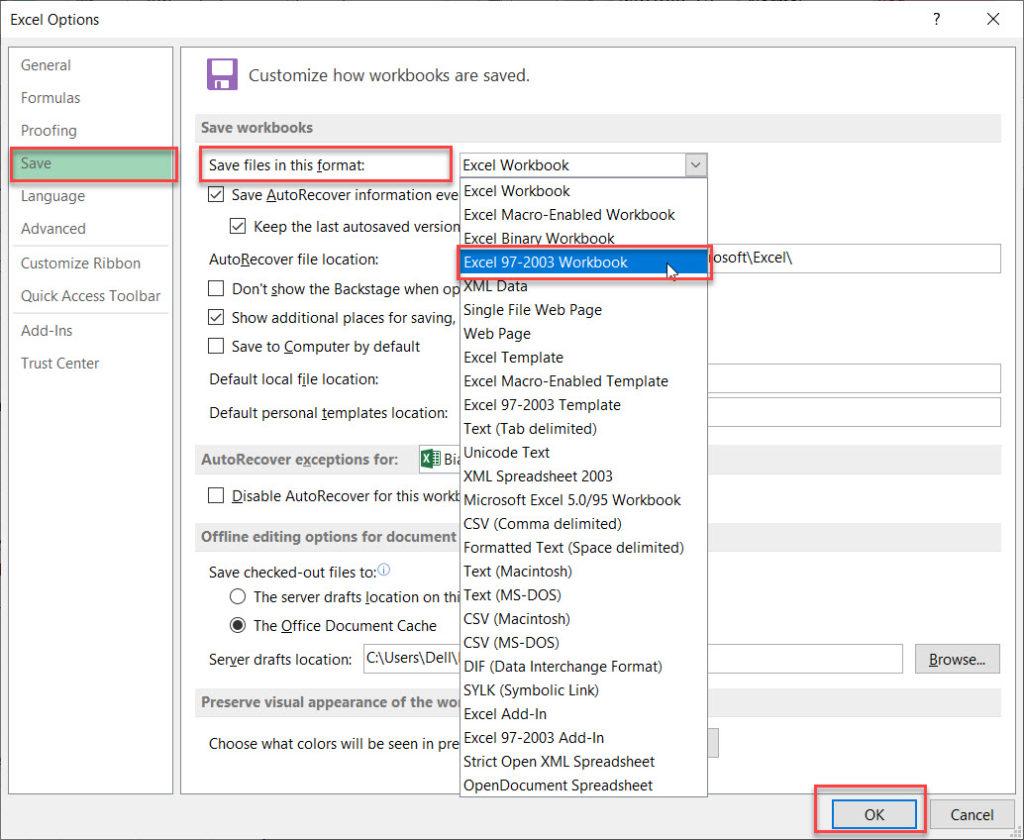The image size is (1024, 840).
Task: Choose Strict Open XML Spreadsheet format
Action: coord(584,761)
